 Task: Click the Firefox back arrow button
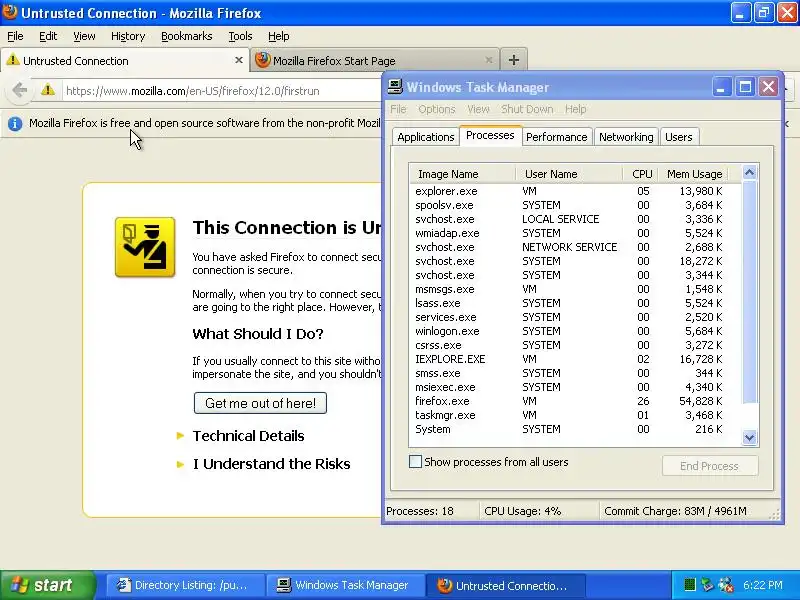point(19,91)
